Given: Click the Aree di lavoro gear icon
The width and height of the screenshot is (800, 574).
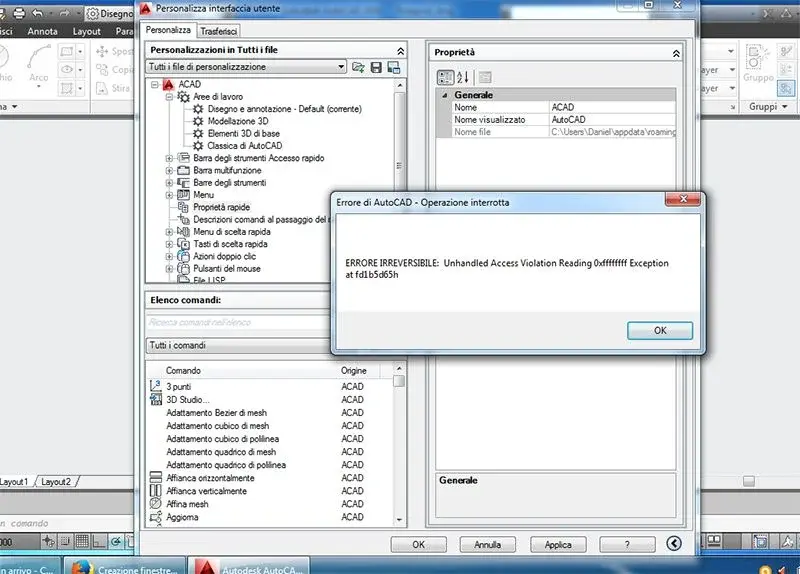Looking at the screenshot, I should [184, 96].
